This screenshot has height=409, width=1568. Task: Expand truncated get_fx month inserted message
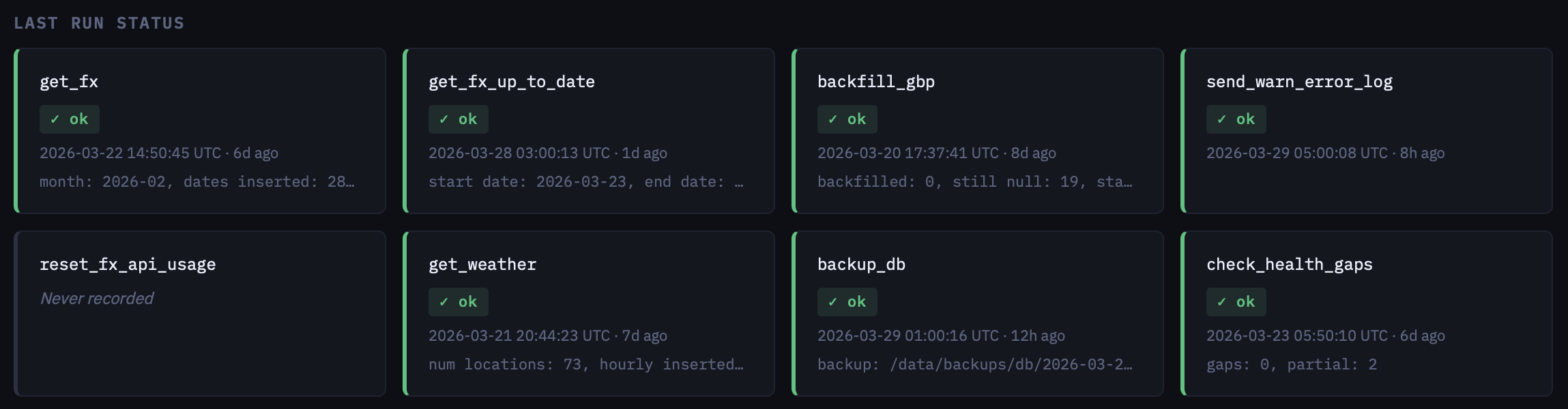[x=197, y=182]
